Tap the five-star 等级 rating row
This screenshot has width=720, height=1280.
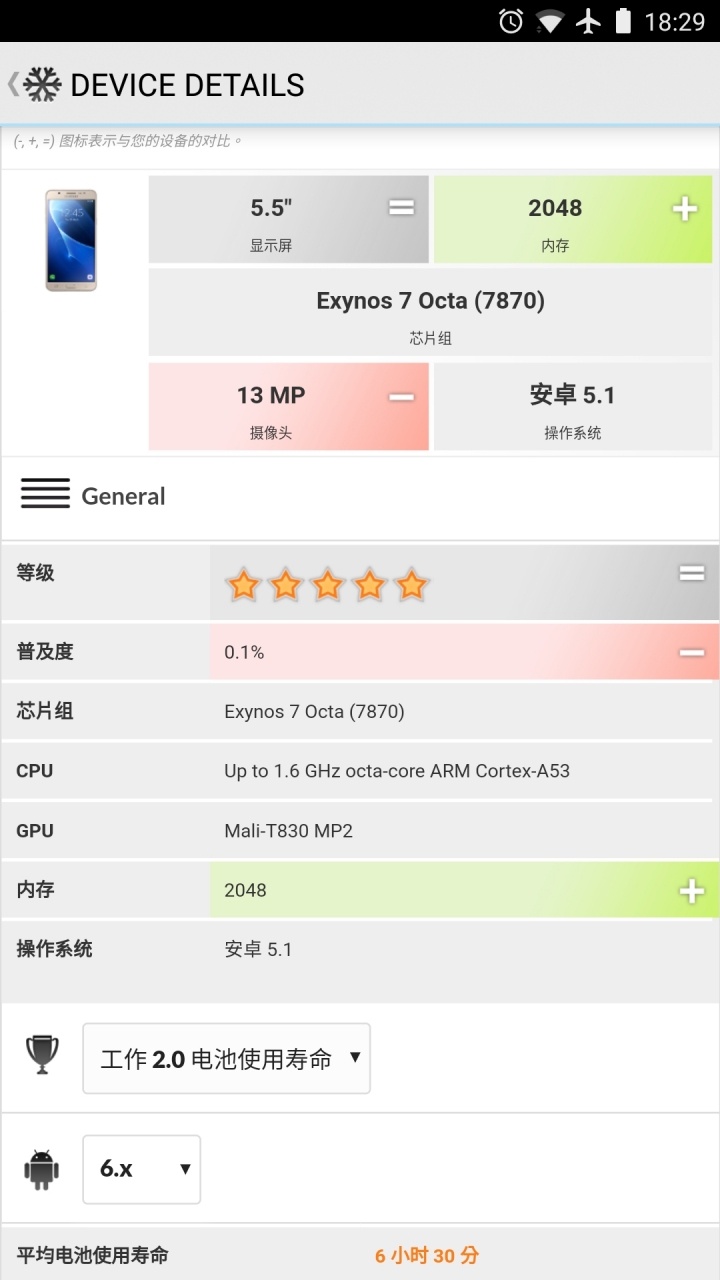(x=360, y=582)
